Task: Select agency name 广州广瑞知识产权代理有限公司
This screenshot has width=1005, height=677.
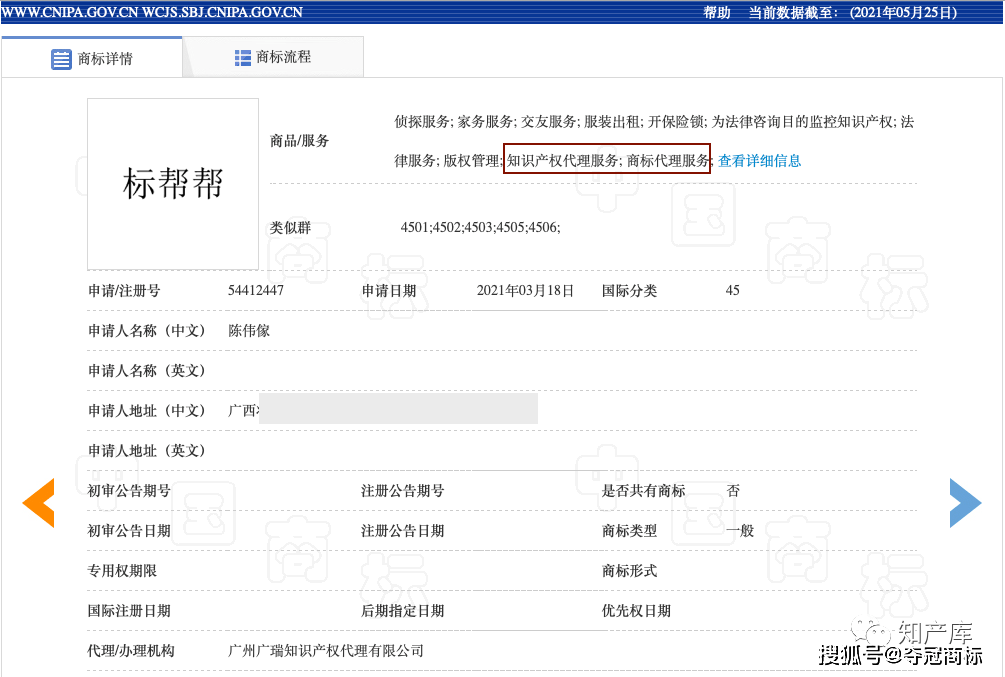Action: (326, 651)
